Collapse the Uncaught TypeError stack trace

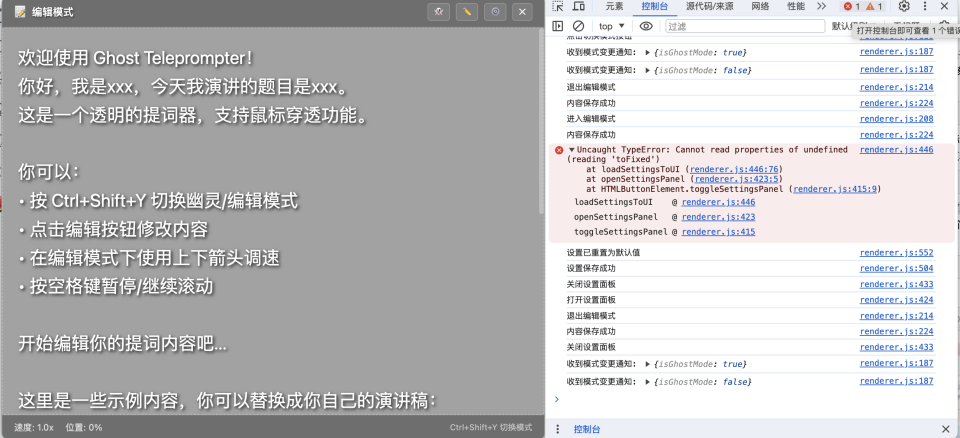[571, 150]
